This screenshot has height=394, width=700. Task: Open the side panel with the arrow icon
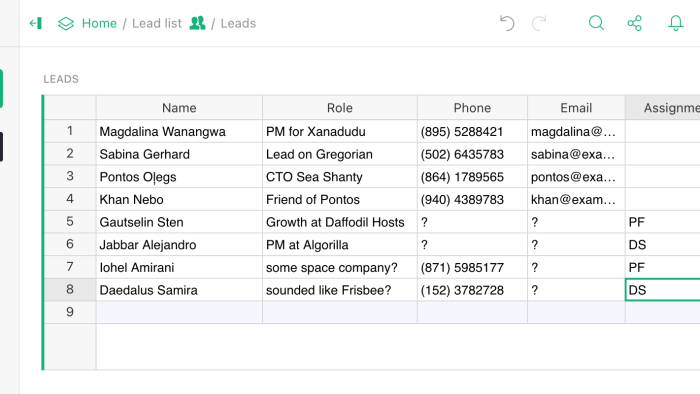(36, 23)
